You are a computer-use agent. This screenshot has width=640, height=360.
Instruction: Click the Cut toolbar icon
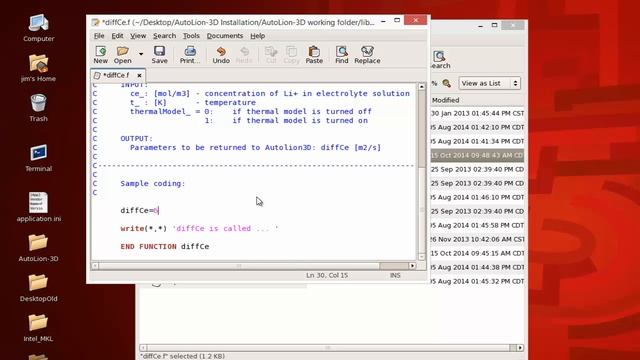point(271,55)
